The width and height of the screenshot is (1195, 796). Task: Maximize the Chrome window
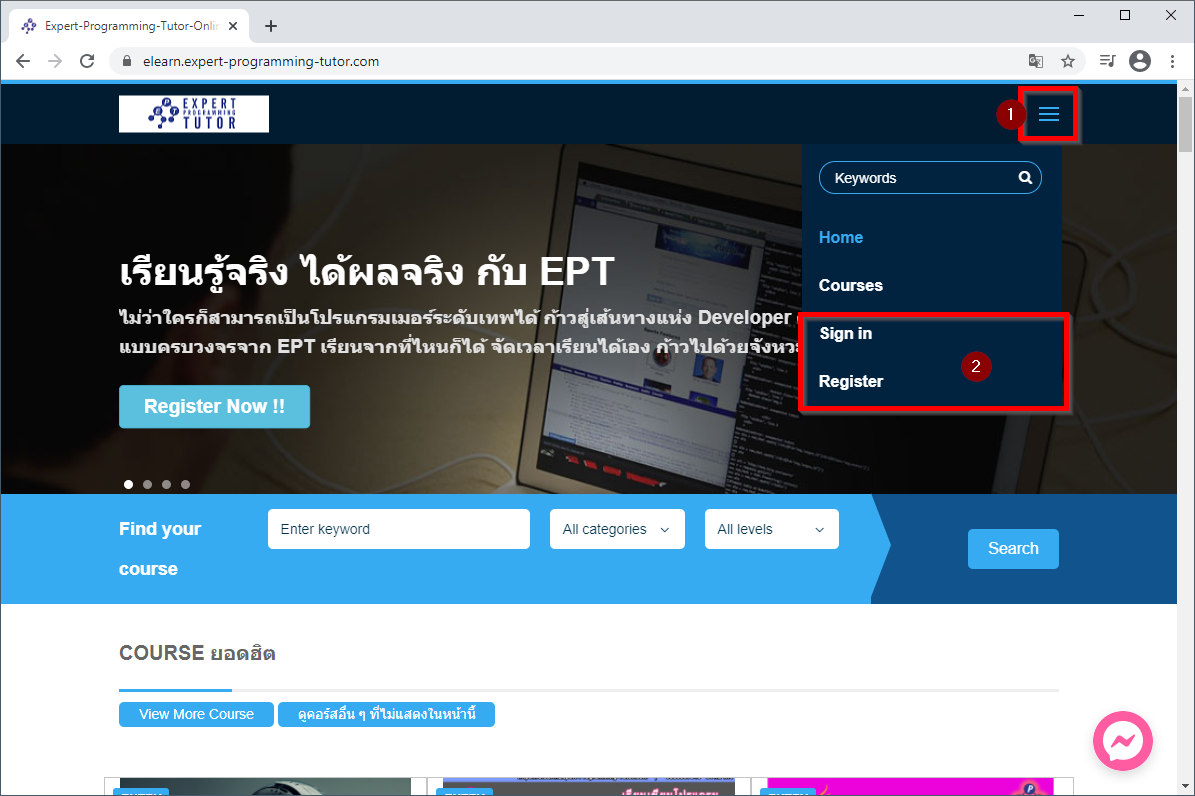click(x=1125, y=15)
